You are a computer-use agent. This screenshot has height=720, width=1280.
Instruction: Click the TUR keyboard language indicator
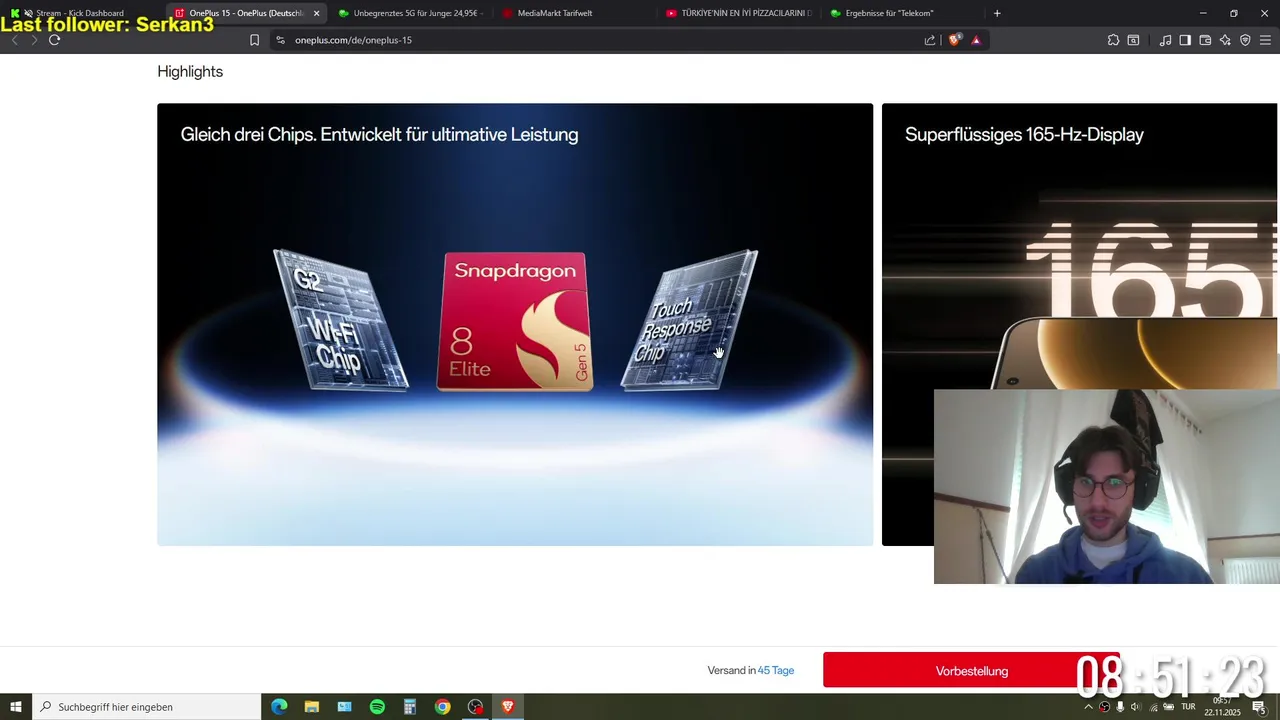tap(1188, 707)
